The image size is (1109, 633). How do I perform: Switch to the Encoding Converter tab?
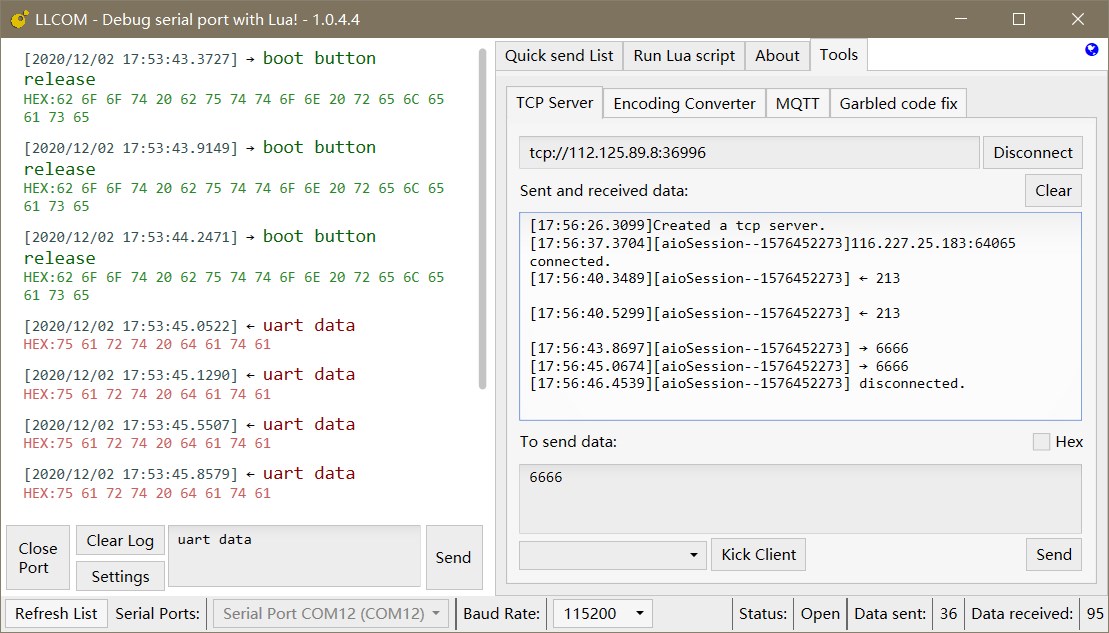[x=684, y=103]
